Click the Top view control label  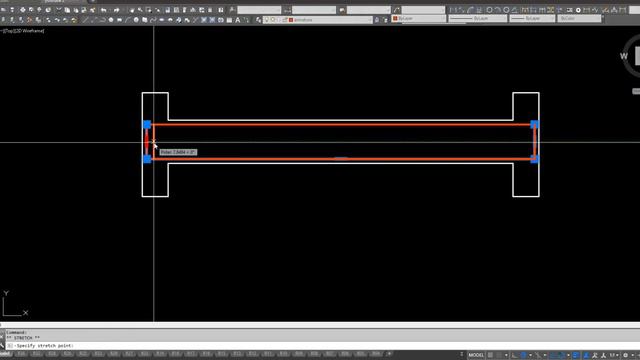(x=8, y=31)
